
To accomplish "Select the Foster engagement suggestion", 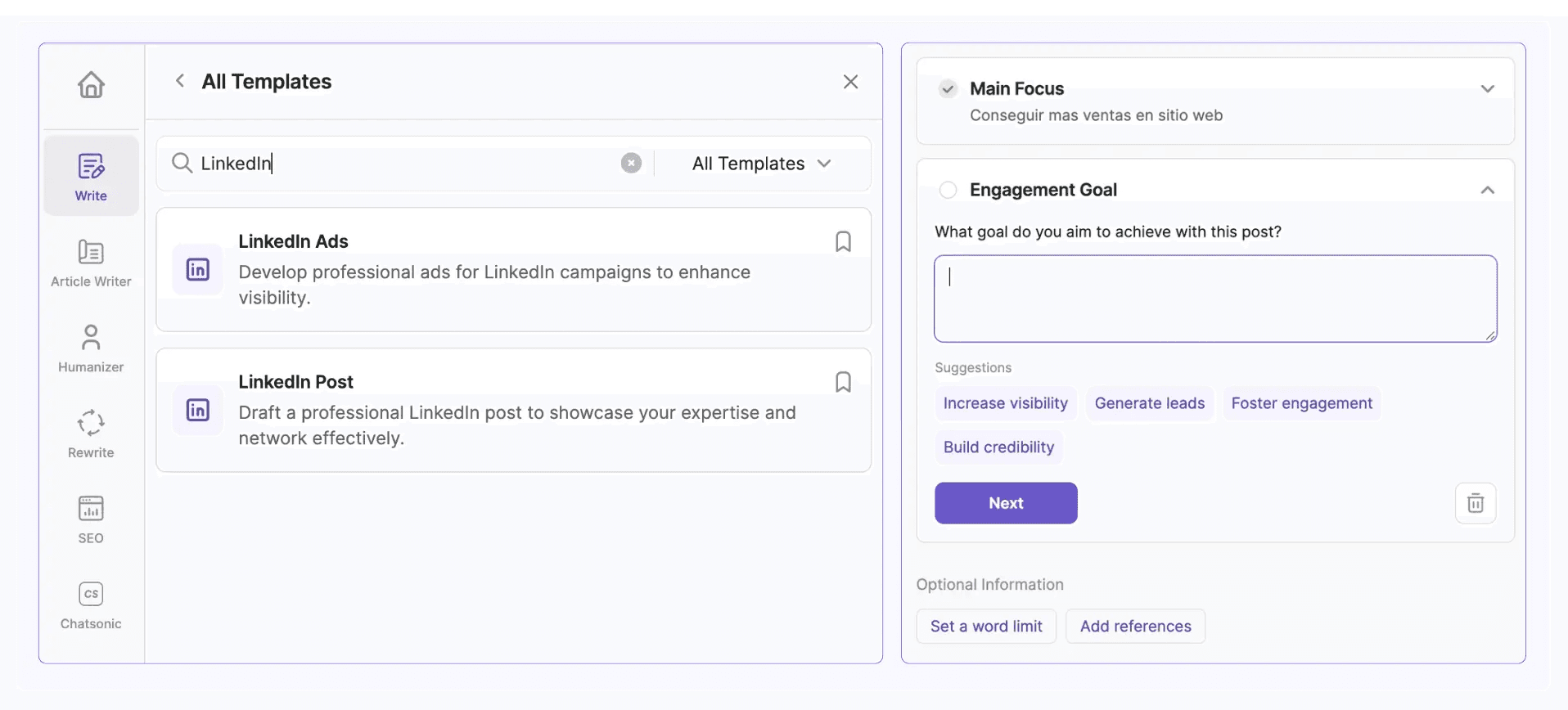I will (1301, 403).
